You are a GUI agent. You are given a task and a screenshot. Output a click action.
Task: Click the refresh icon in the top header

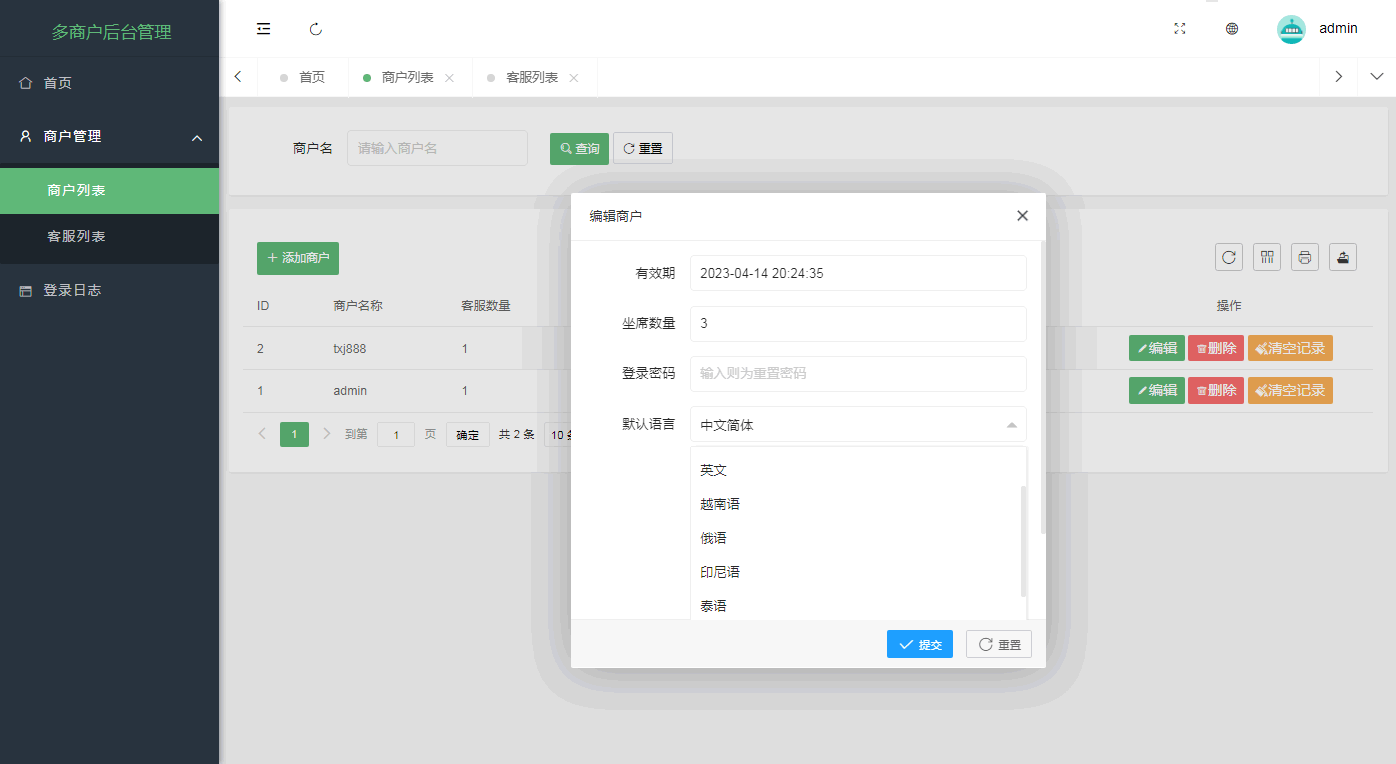[316, 29]
